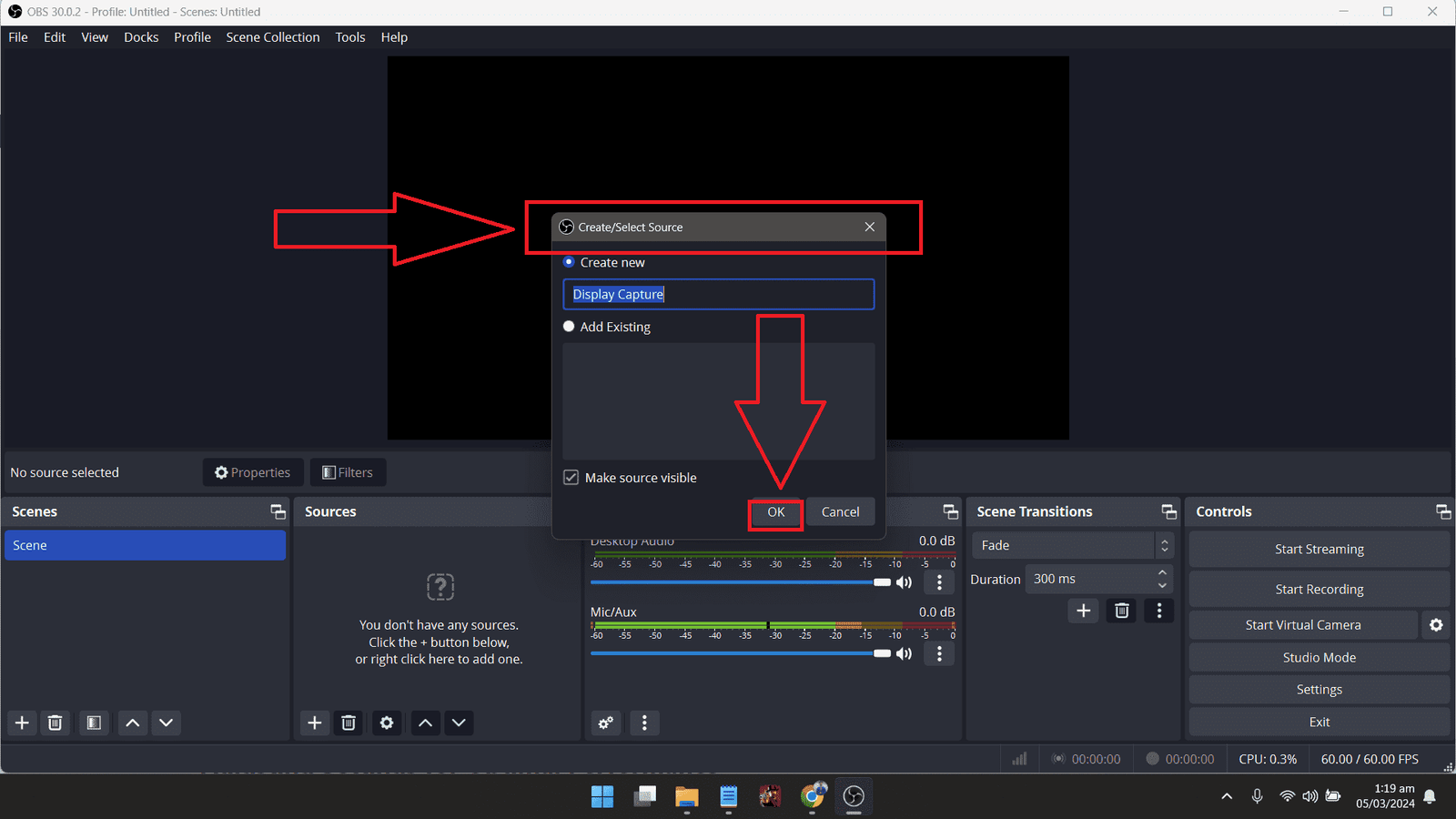Open Virtual Camera settings gear icon
The image size is (1456, 819).
click(x=1436, y=625)
